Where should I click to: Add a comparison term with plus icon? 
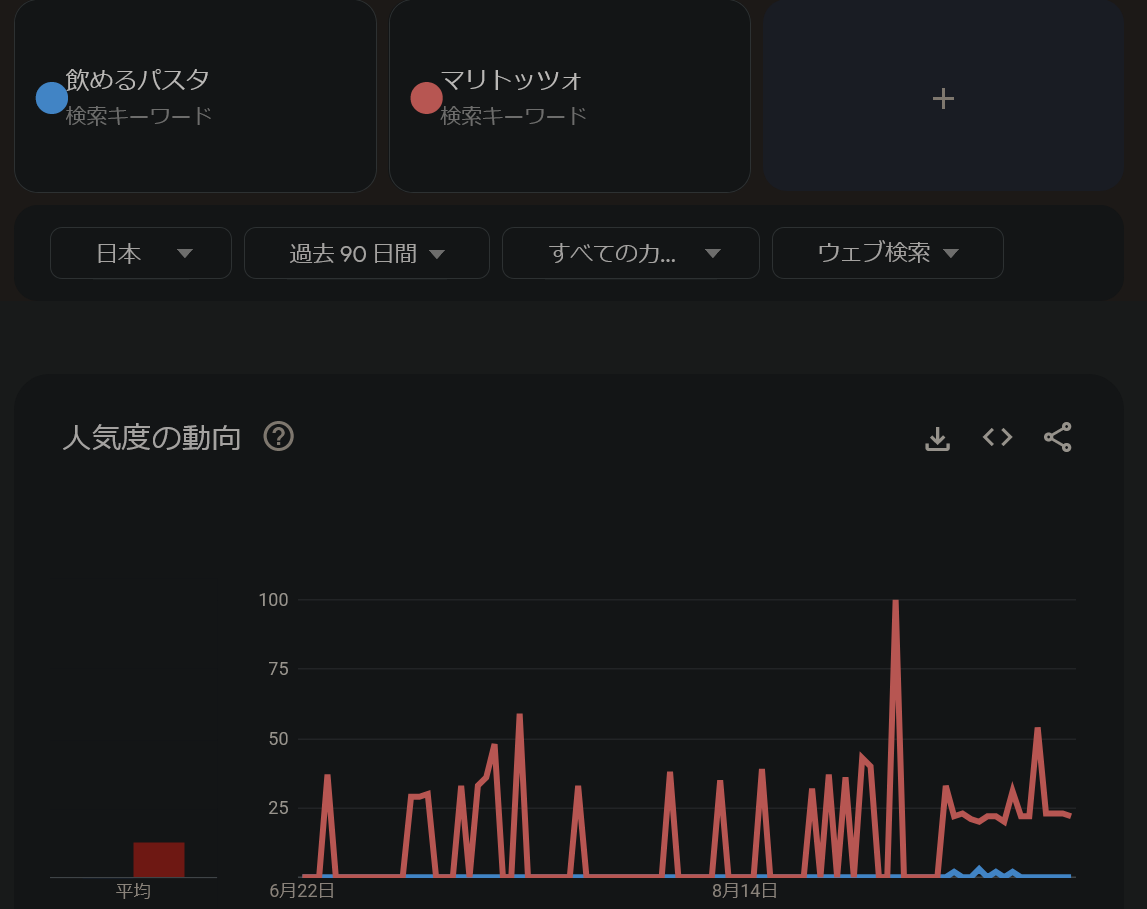click(x=944, y=96)
